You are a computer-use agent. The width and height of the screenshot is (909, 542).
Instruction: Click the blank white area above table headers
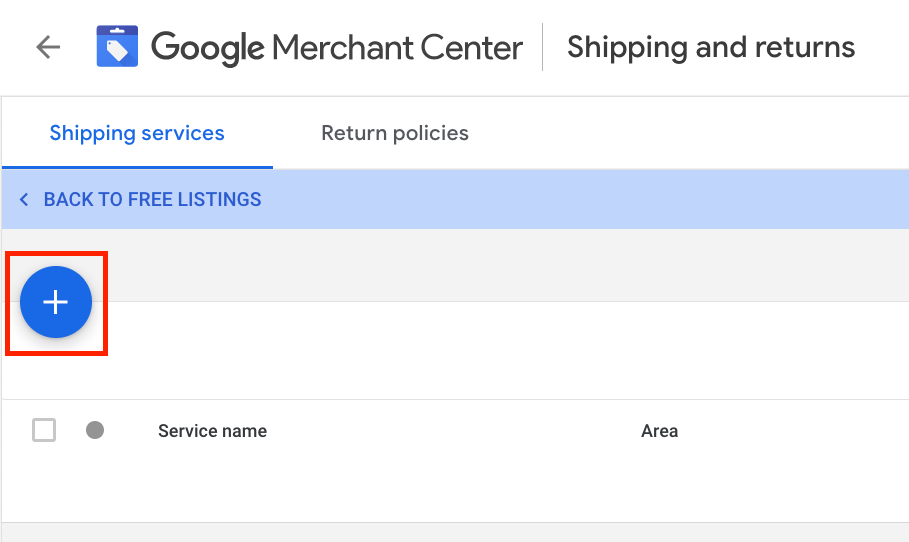click(x=500, y=350)
